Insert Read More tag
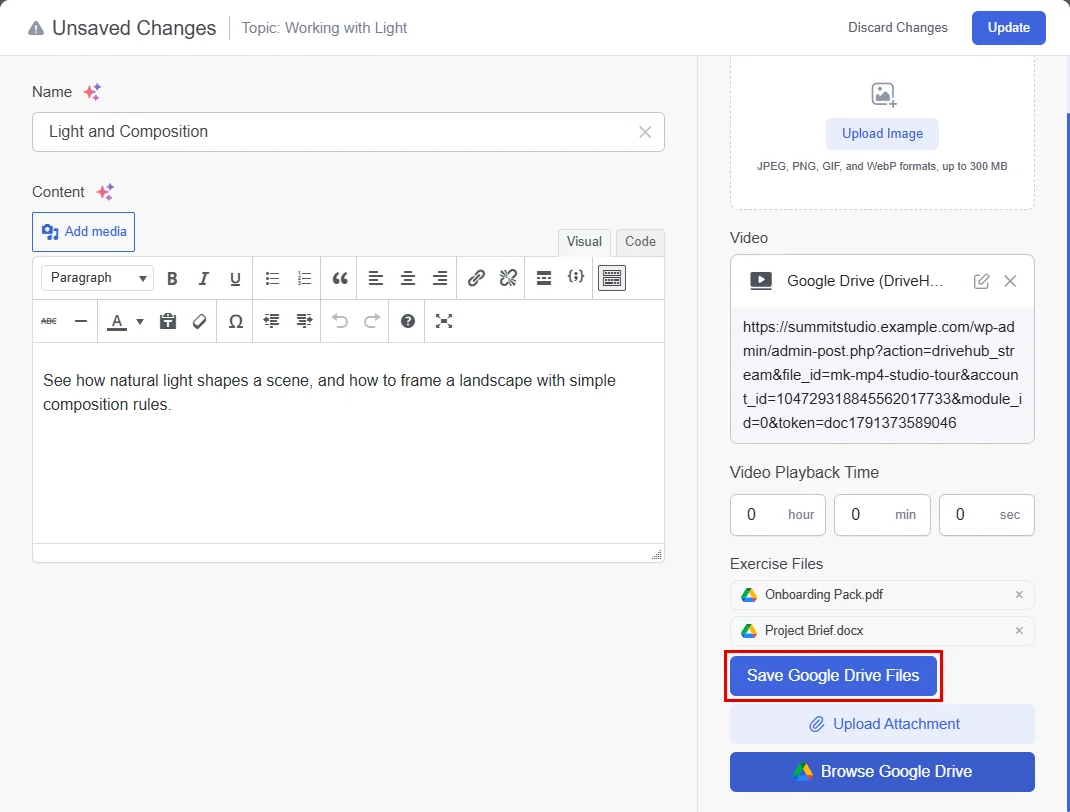Screen dimensions: 1070x812 point(544,278)
